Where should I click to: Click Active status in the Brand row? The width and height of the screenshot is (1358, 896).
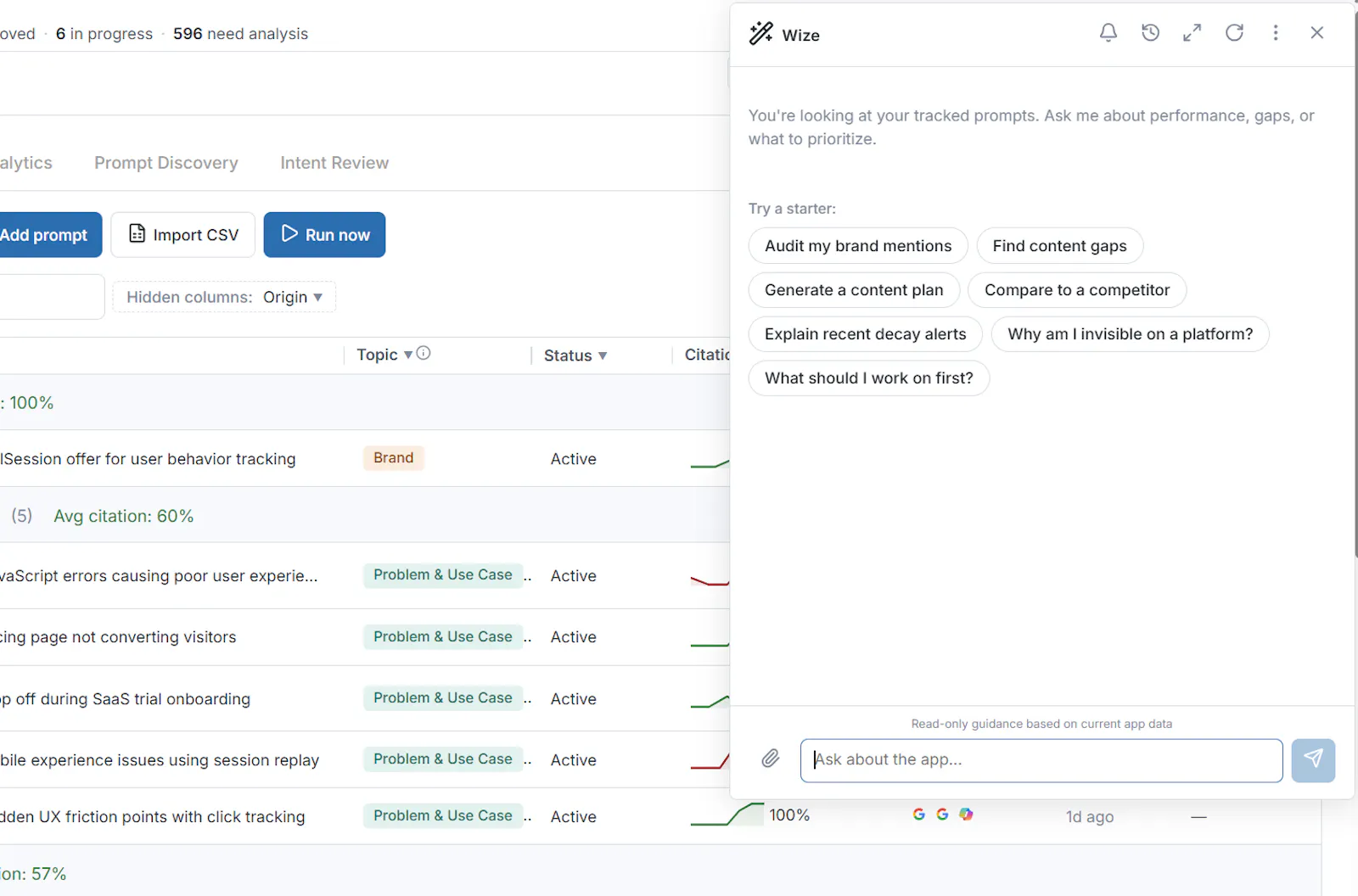click(574, 459)
